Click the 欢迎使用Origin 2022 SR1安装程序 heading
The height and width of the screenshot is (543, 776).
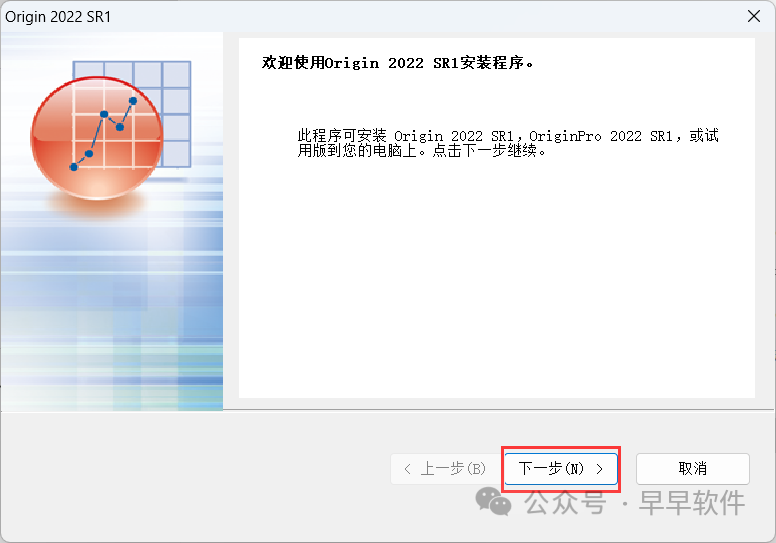[397, 63]
